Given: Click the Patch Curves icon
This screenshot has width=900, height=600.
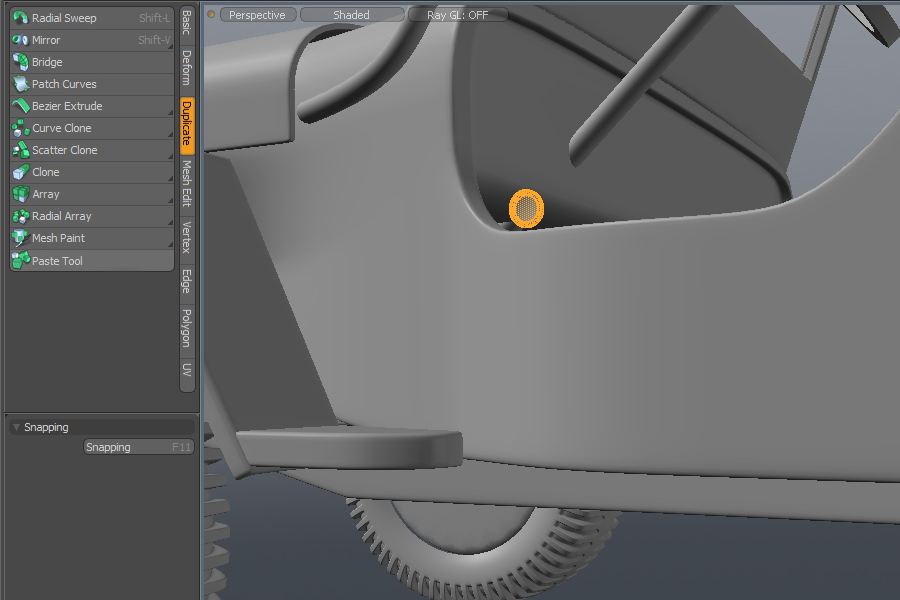Looking at the screenshot, I should coord(21,84).
